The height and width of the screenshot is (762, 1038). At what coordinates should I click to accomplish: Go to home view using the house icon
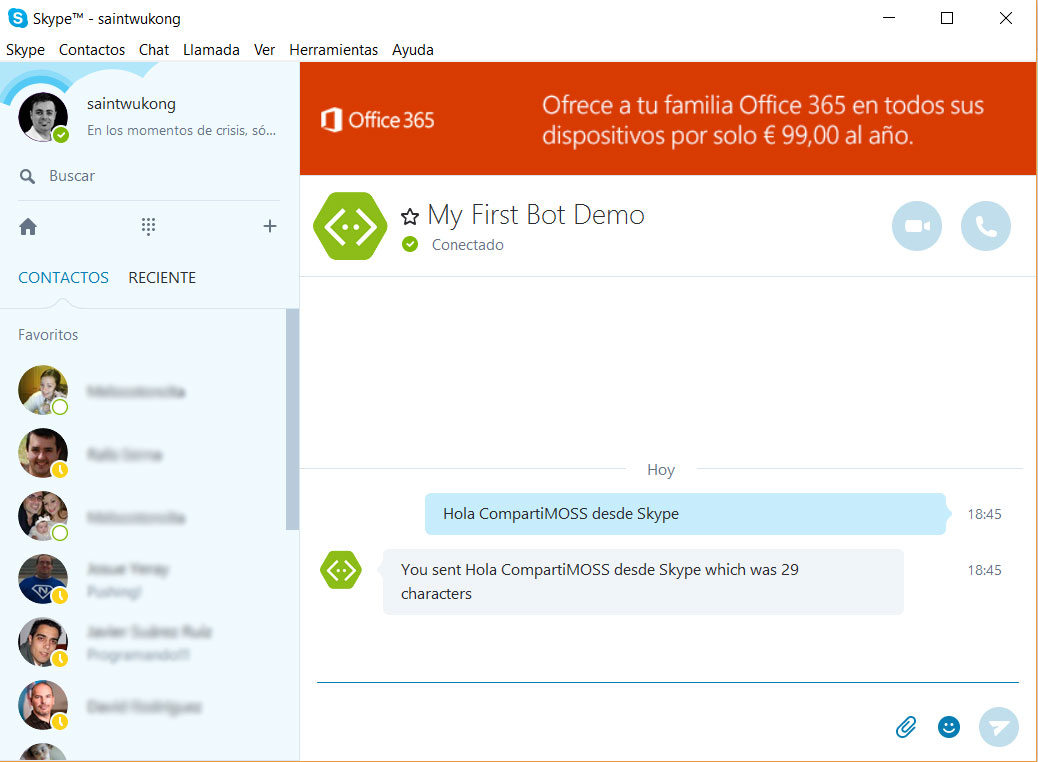(27, 226)
